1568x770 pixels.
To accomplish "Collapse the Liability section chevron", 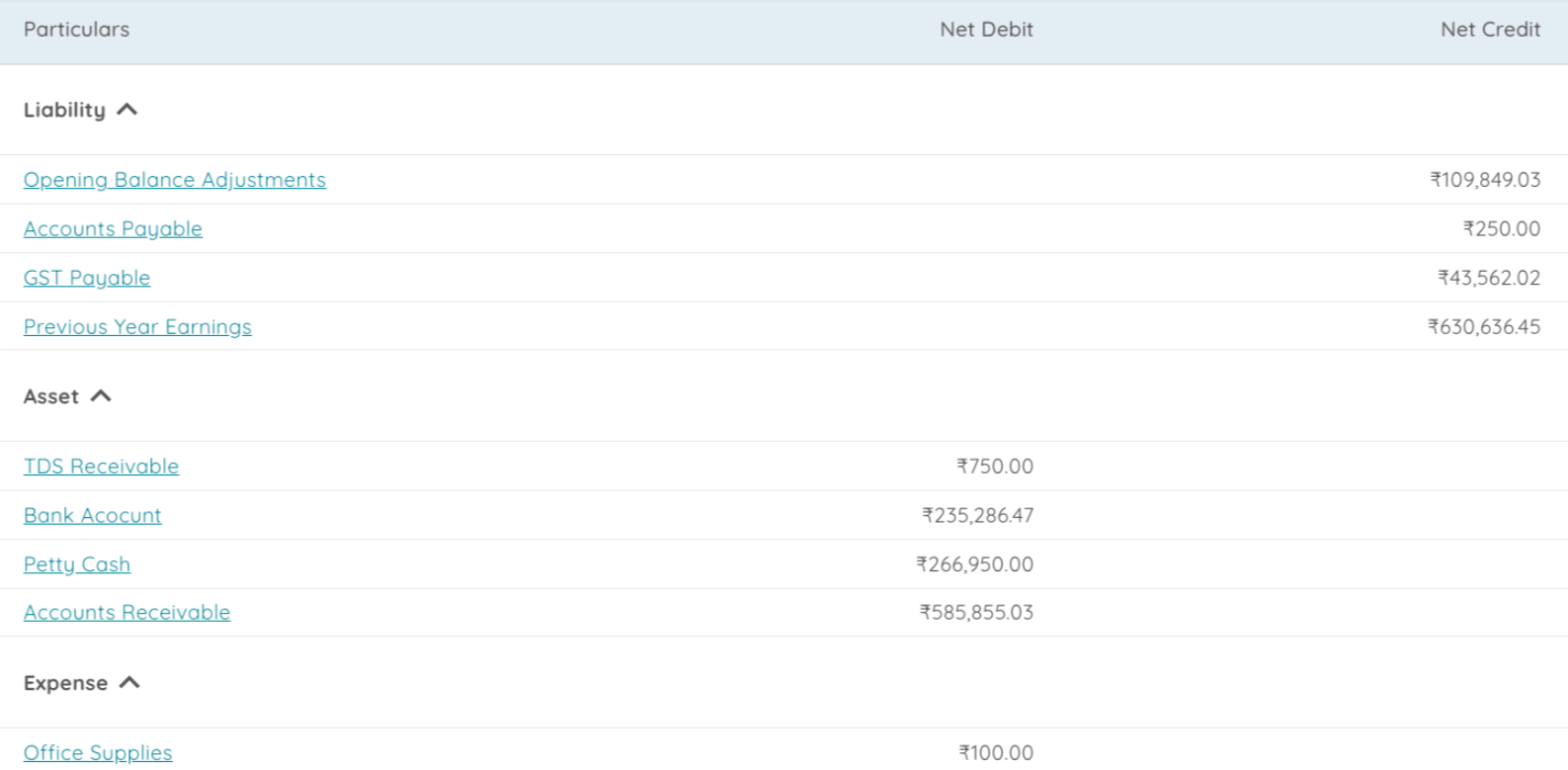I will tap(127, 110).
